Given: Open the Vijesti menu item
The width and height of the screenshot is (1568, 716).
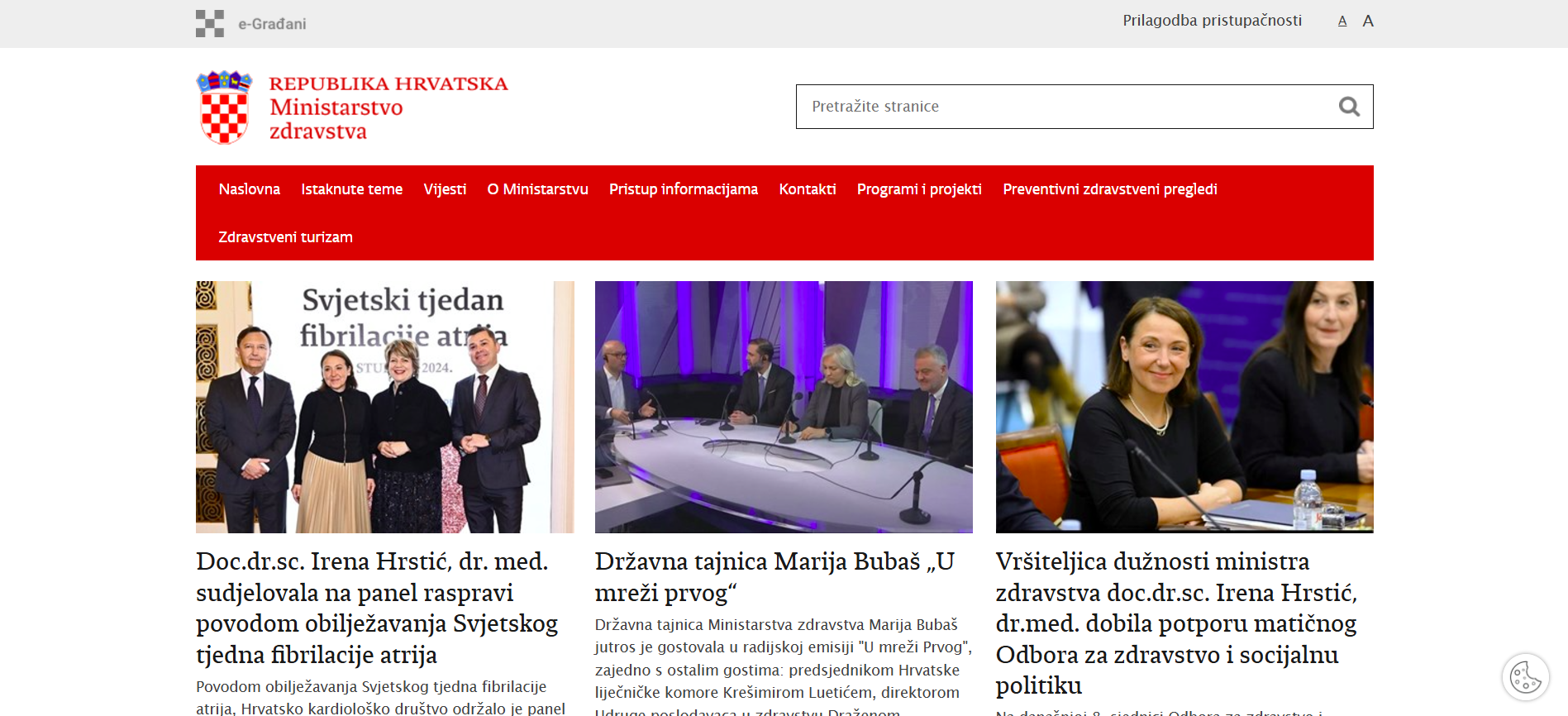Looking at the screenshot, I should (x=445, y=189).
